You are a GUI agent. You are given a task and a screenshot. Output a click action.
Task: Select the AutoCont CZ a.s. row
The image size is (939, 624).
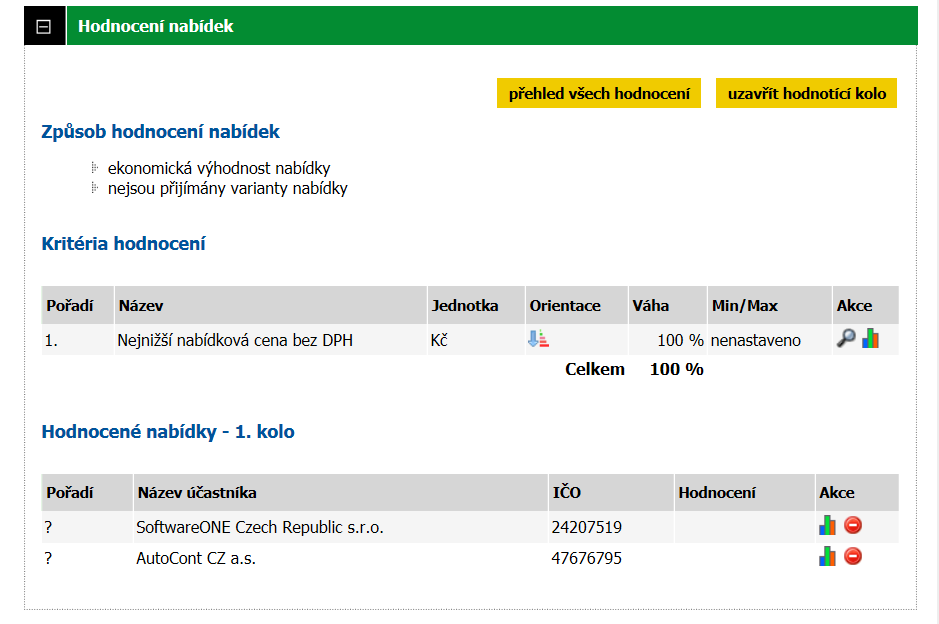(196, 558)
